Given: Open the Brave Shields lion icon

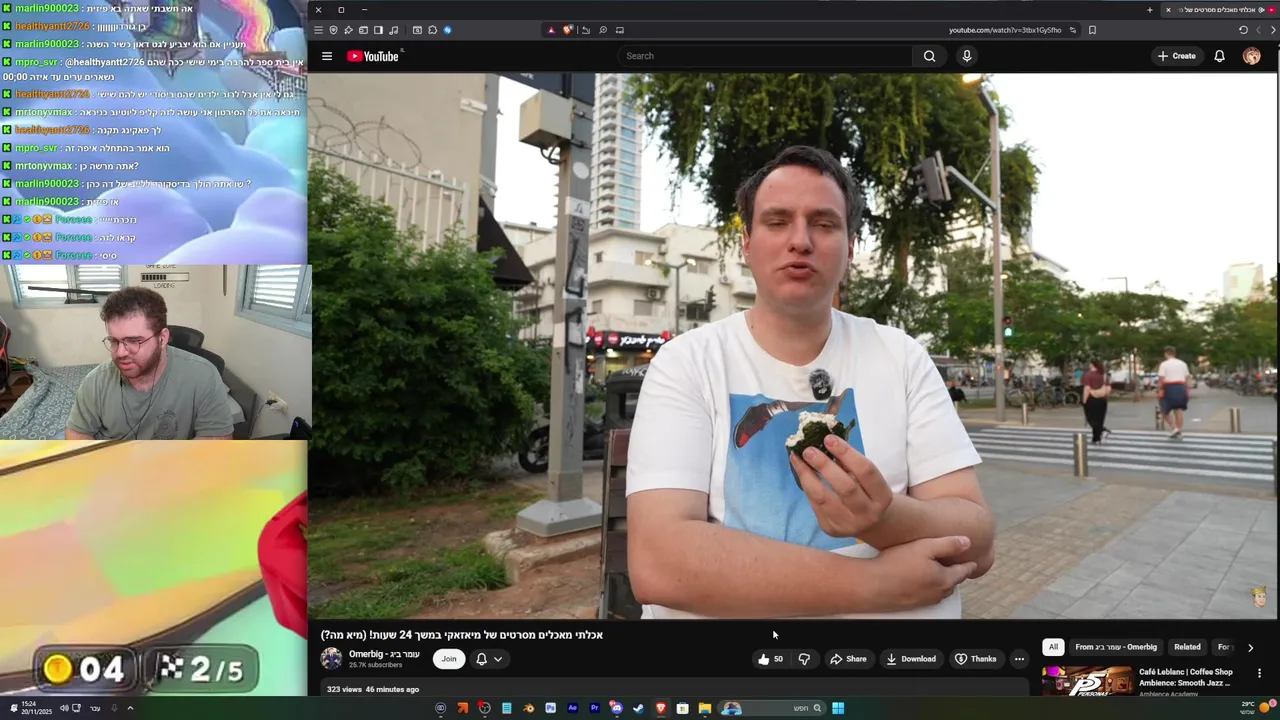Looking at the screenshot, I should pos(567,30).
